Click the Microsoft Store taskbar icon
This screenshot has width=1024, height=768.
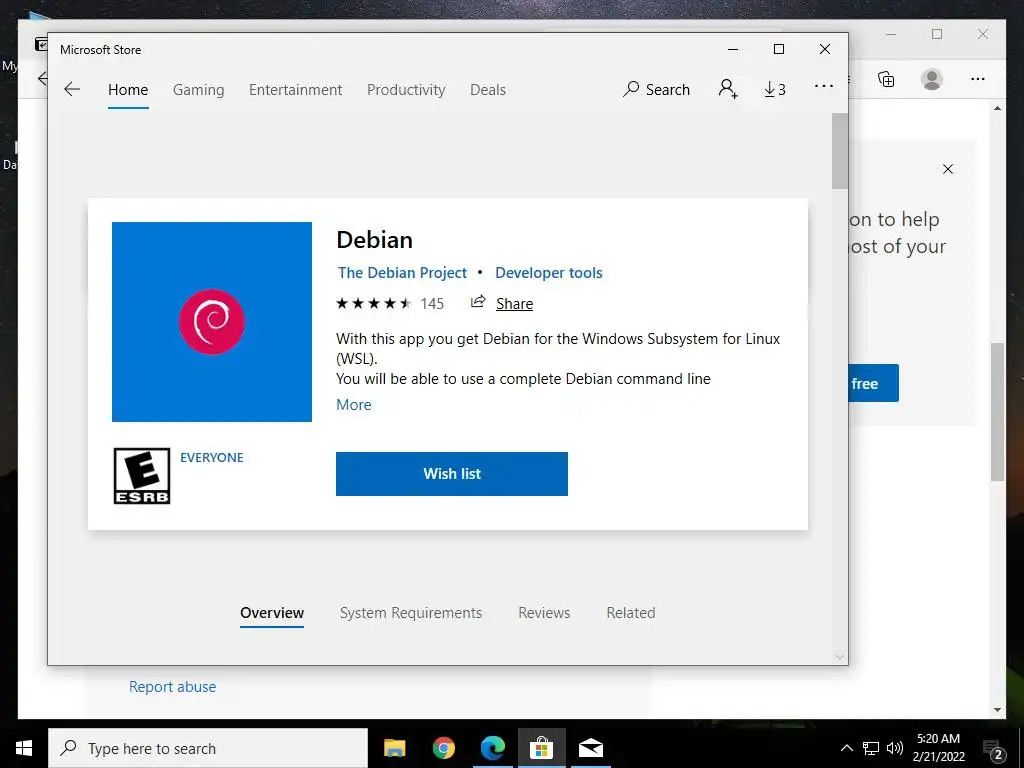click(541, 748)
